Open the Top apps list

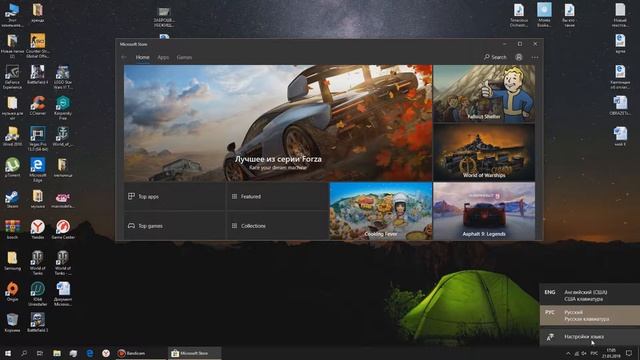(x=174, y=196)
